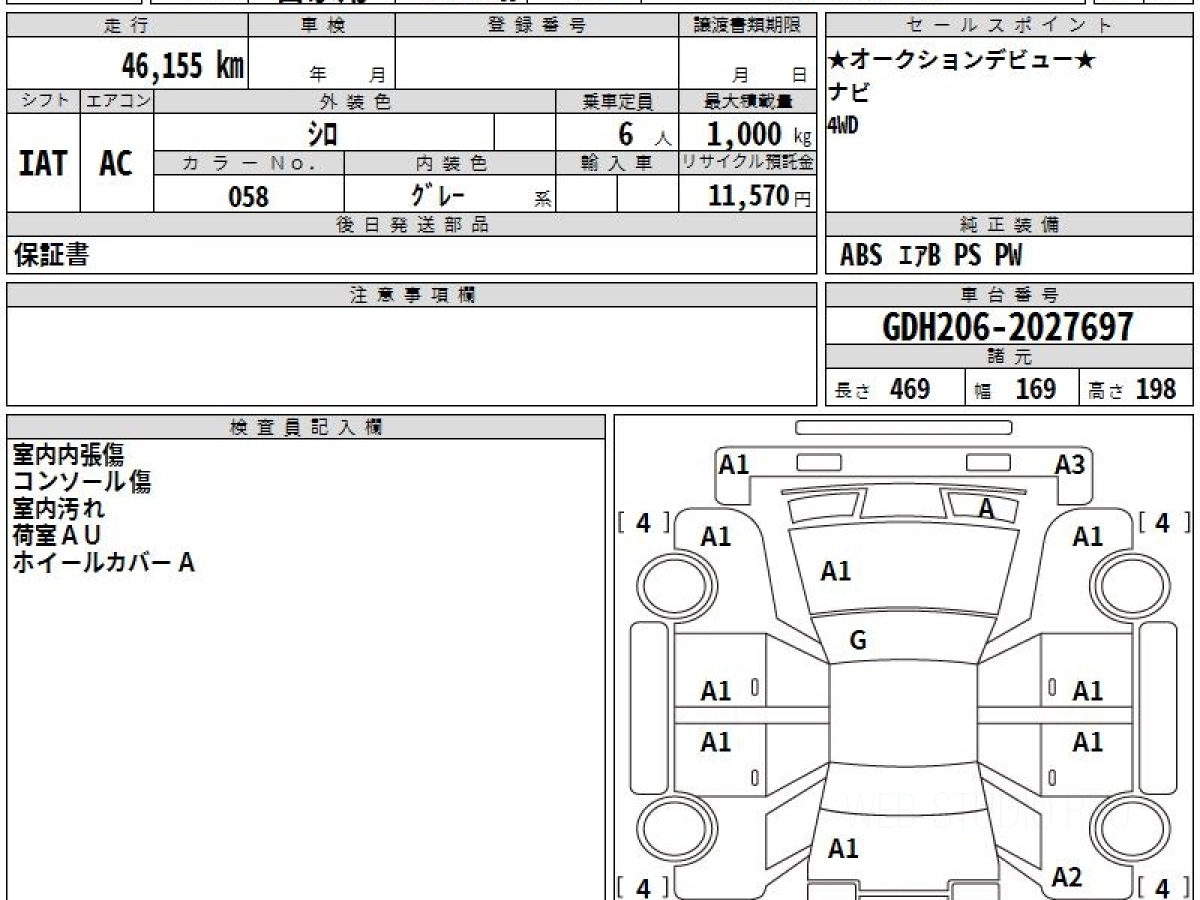Click the 車検 header cell
This screenshot has width=1200, height=900.
coord(322,26)
